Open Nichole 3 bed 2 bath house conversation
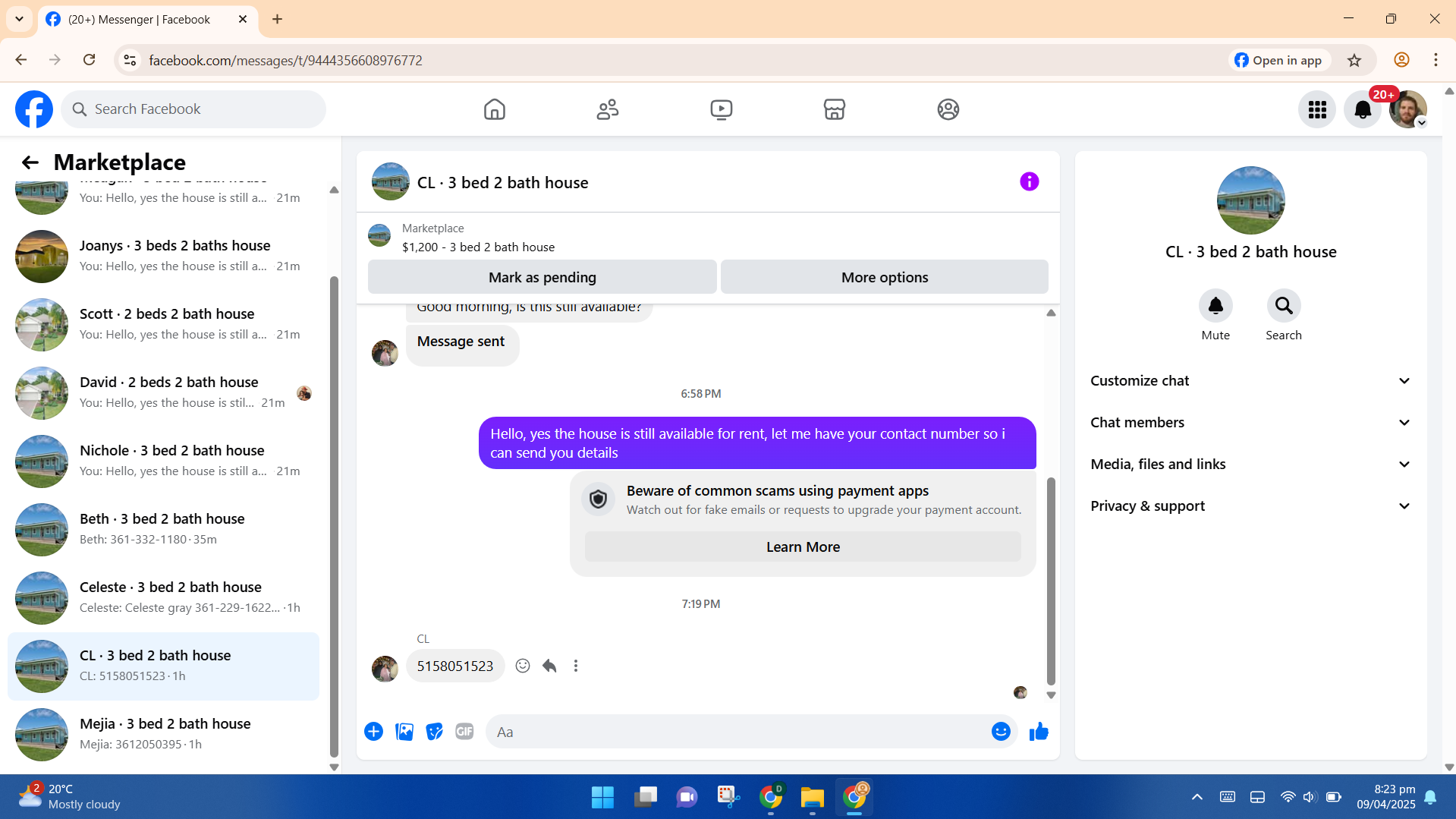Screen dimensions: 1456x819 (163, 461)
